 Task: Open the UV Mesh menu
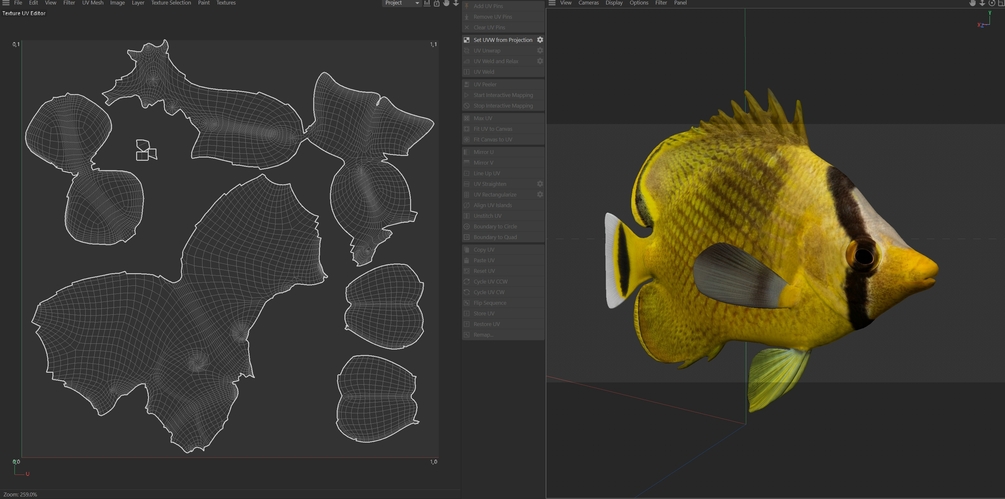coord(92,3)
